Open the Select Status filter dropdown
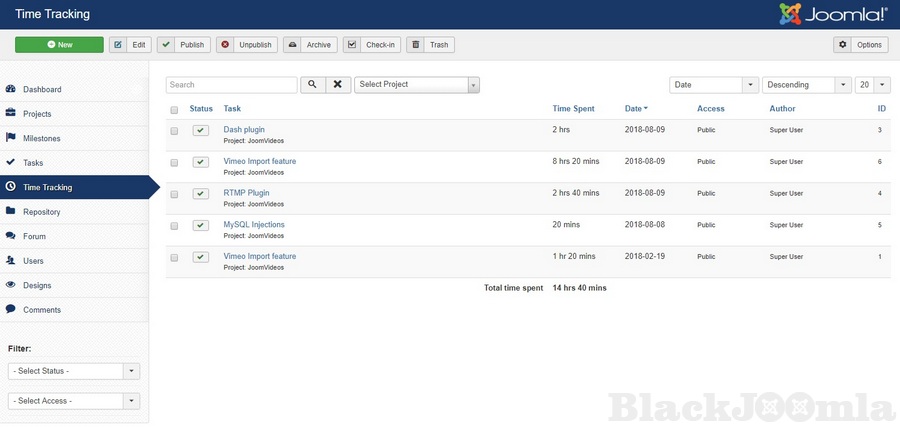 pyautogui.click(x=73, y=371)
